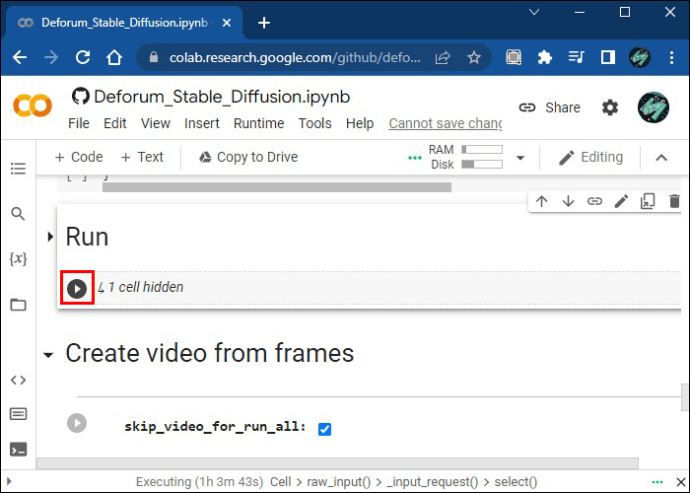
Task: Open the code snippets icon
Action: click(18, 380)
